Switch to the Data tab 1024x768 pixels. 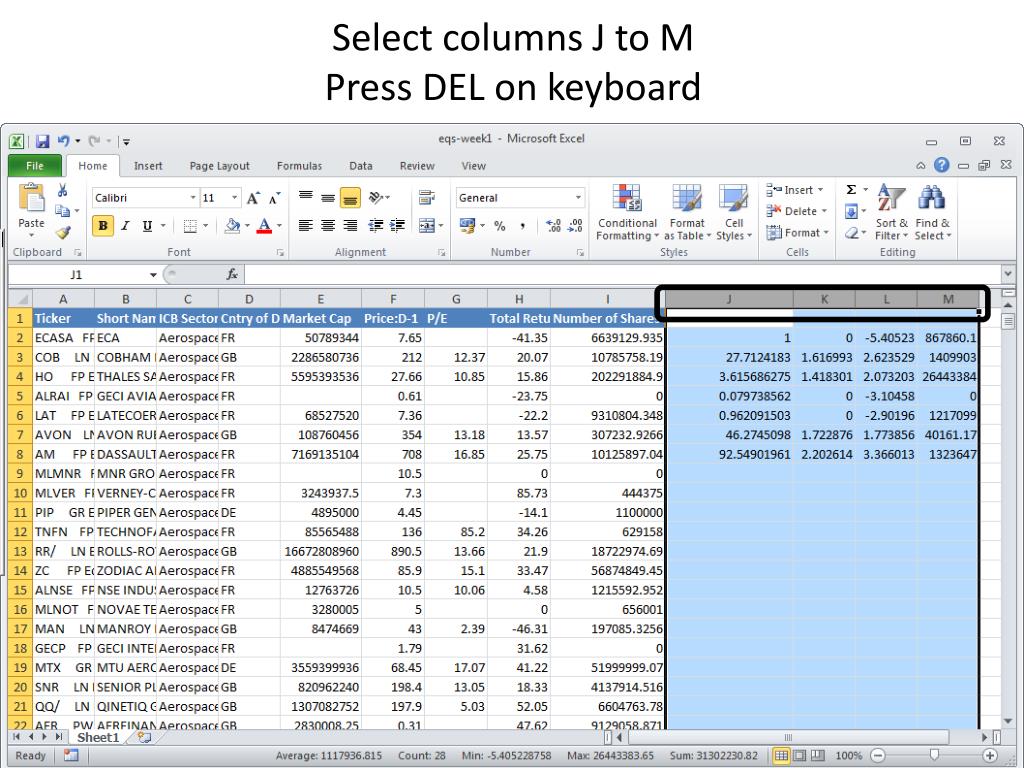[x=360, y=166]
